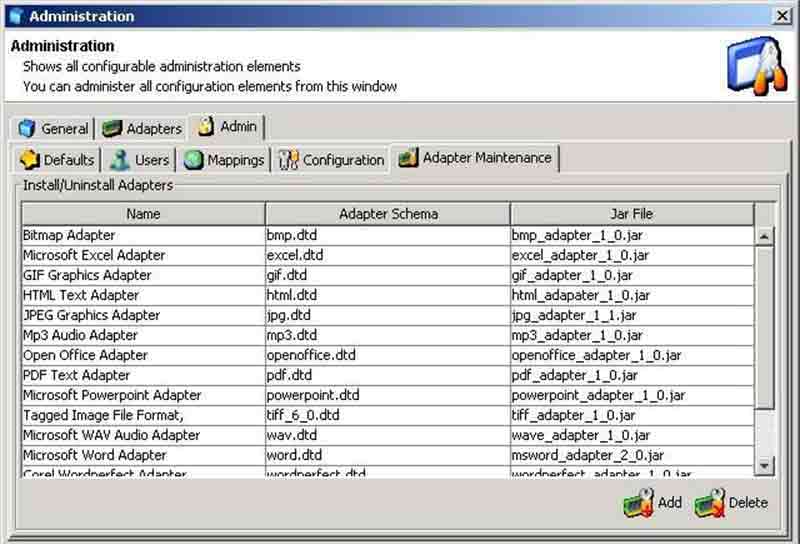Select the Tagged Image File Format row
Image resolution: width=800 pixels, height=544 pixels.
click(x=387, y=415)
